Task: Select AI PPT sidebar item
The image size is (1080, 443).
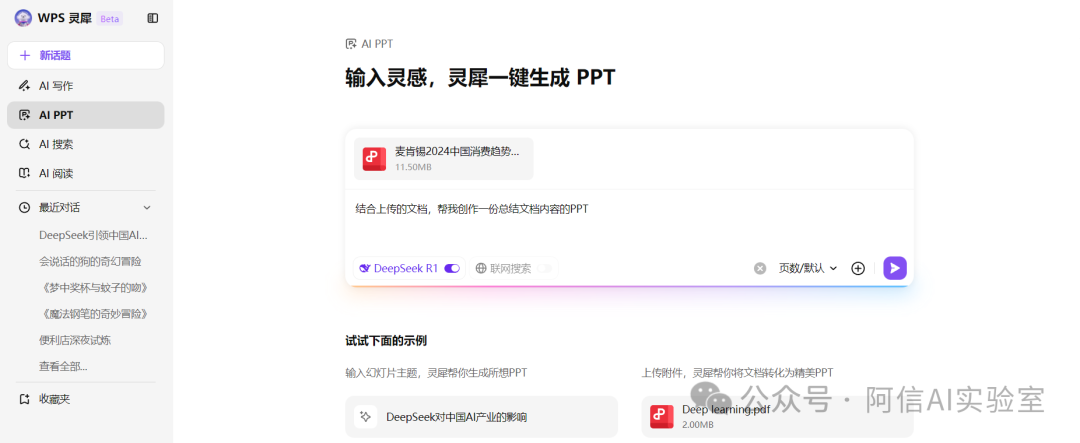Action: click(x=86, y=115)
